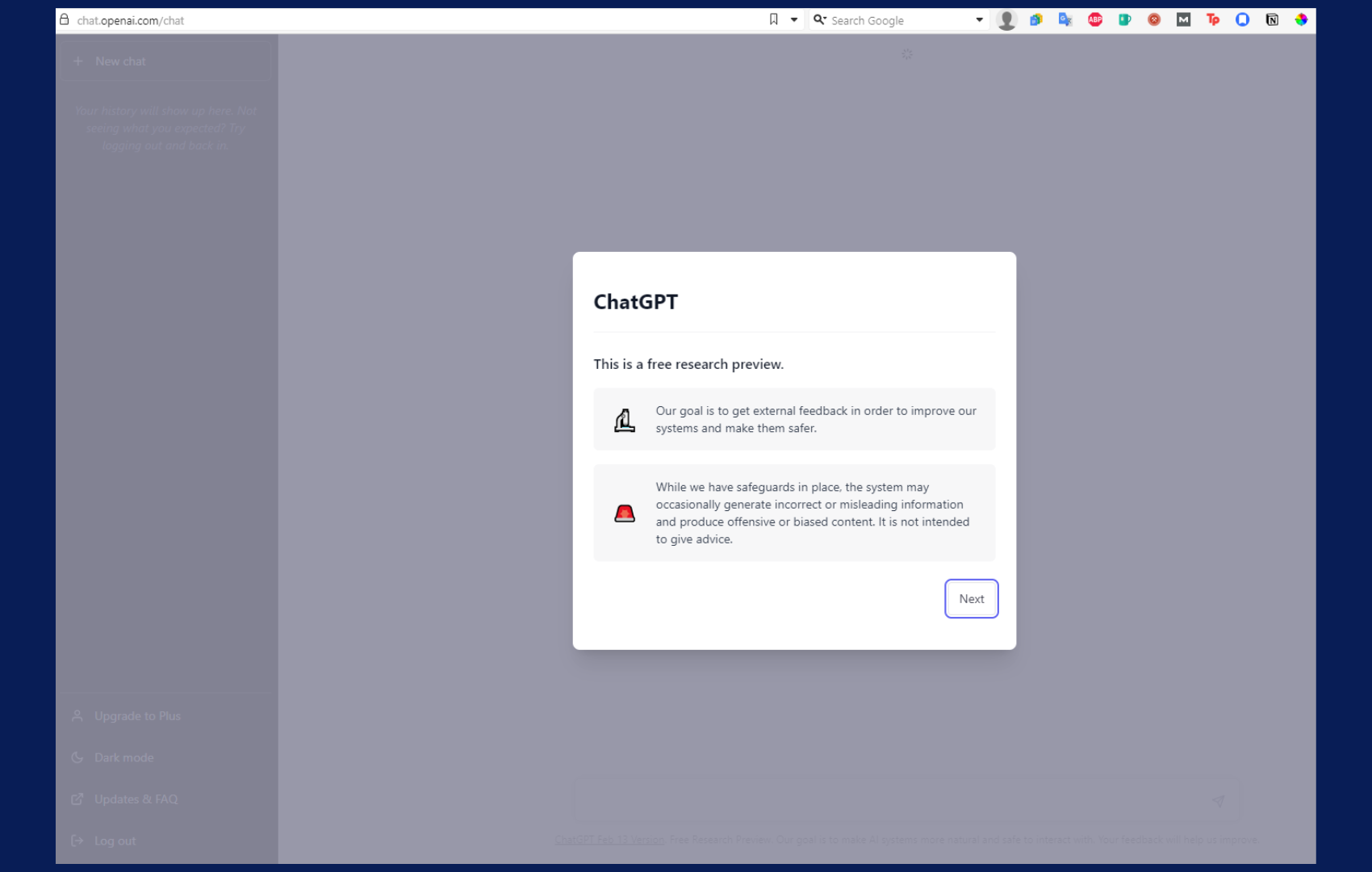Click the green mug extension icon

click(x=1124, y=19)
